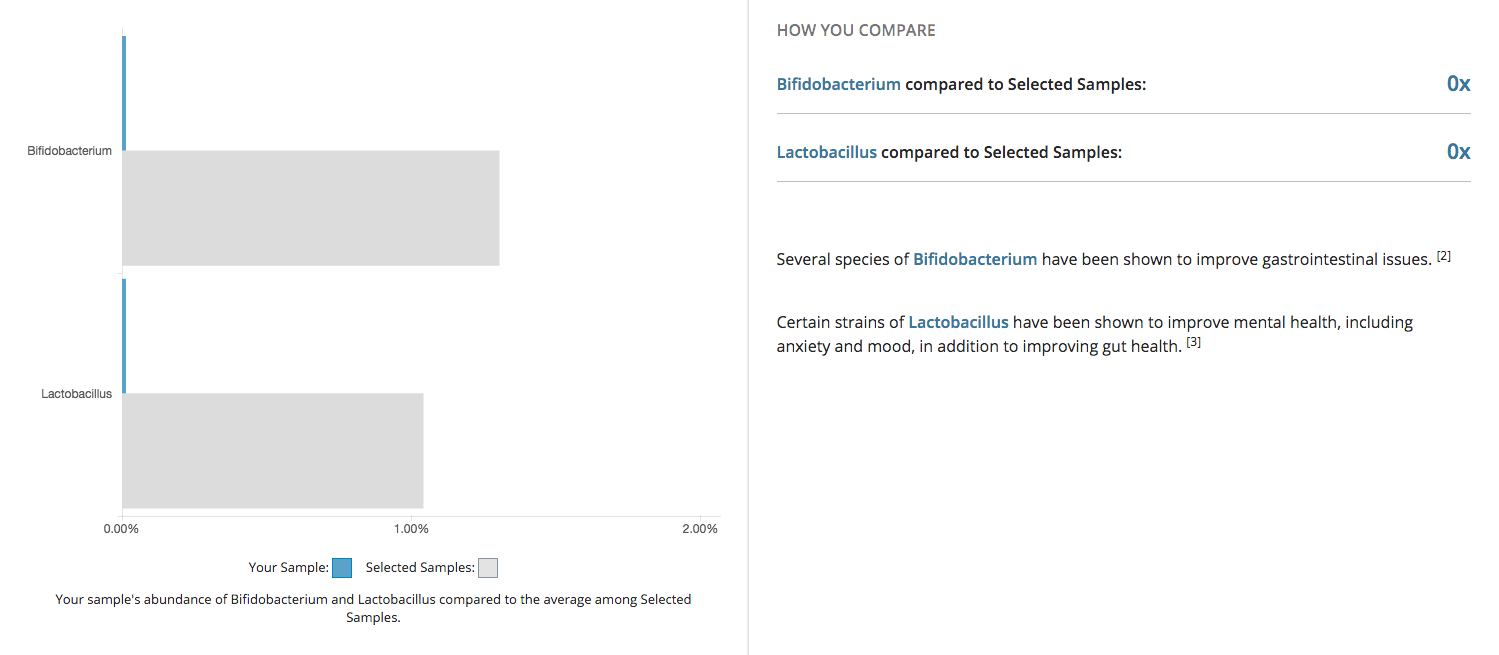Click the Bifidobacterium axis label on chart
1499x655 pixels.
pos(70,151)
